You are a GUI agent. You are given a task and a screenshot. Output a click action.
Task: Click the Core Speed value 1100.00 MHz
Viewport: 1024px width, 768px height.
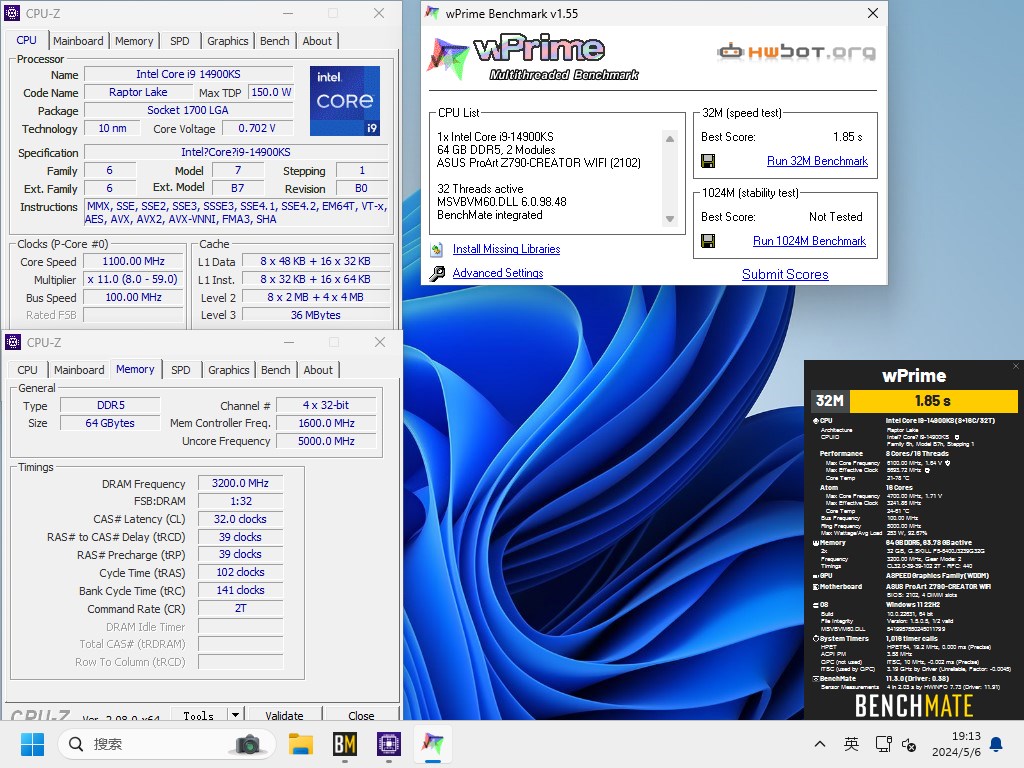[133, 261]
